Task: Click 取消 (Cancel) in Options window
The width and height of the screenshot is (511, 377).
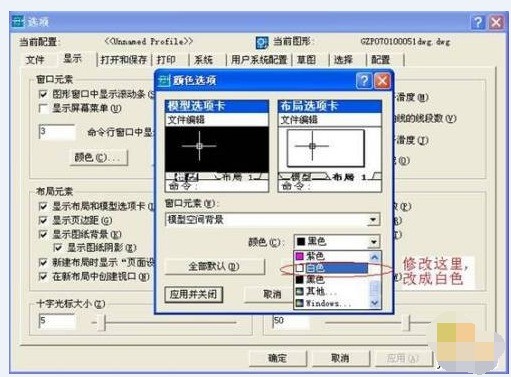Action: click(x=340, y=358)
